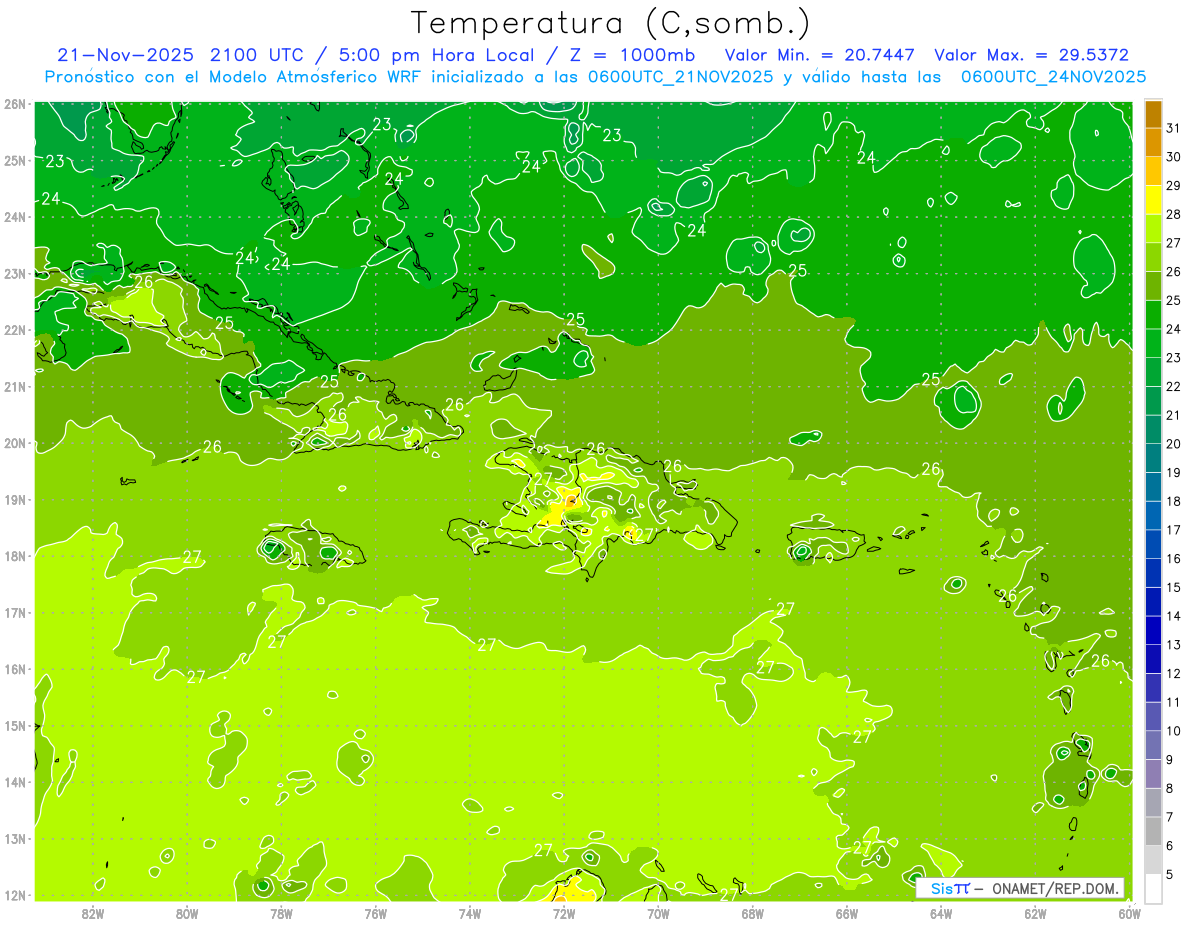
Task: Click the colorbar segment between 24 and 25
Action: 1153,315
